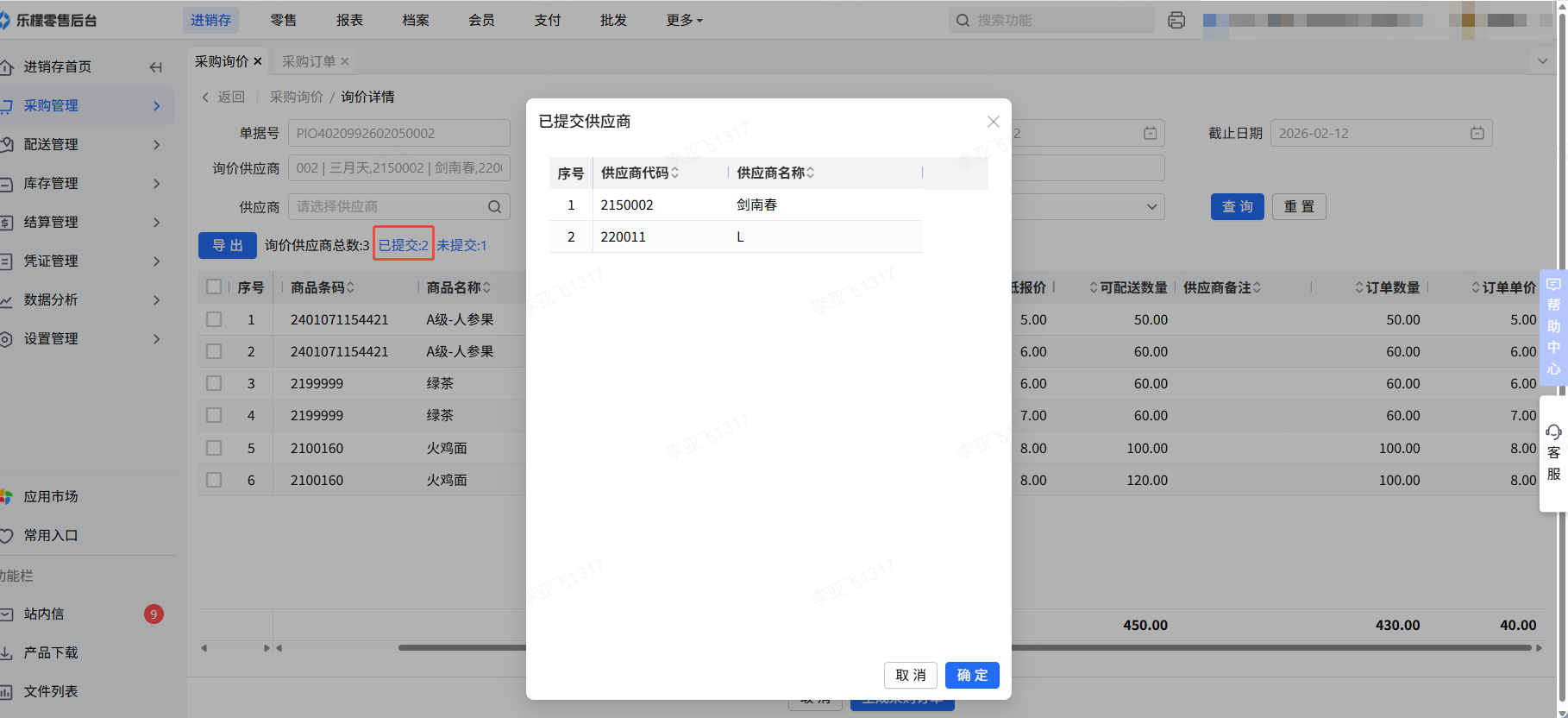The height and width of the screenshot is (718, 1568).
Task: Open 客服 headset icon on right edge
Action: [x=1553, y=432]
